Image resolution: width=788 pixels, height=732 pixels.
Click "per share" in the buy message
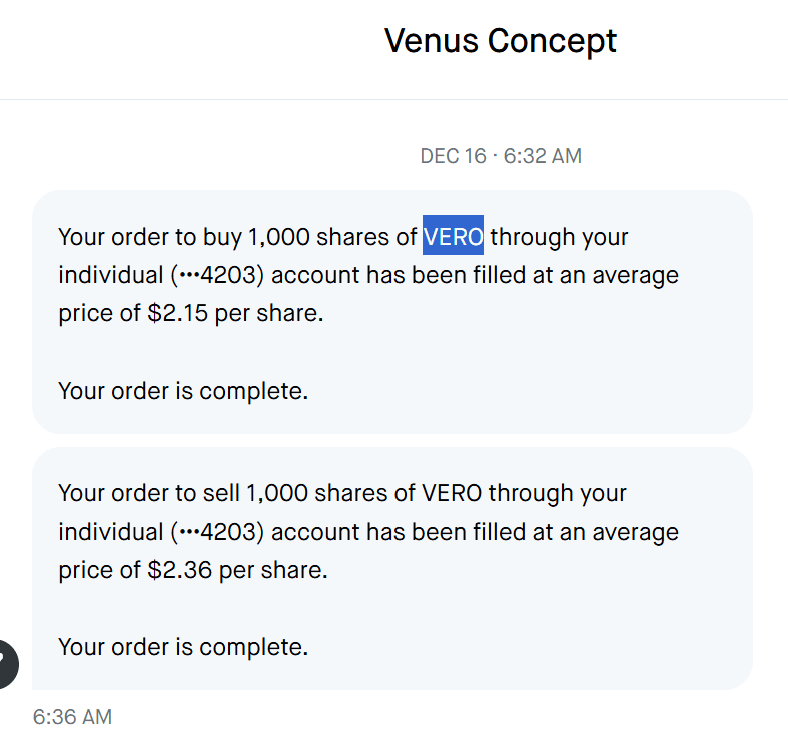pyautogui.click(x=276, y=313)
